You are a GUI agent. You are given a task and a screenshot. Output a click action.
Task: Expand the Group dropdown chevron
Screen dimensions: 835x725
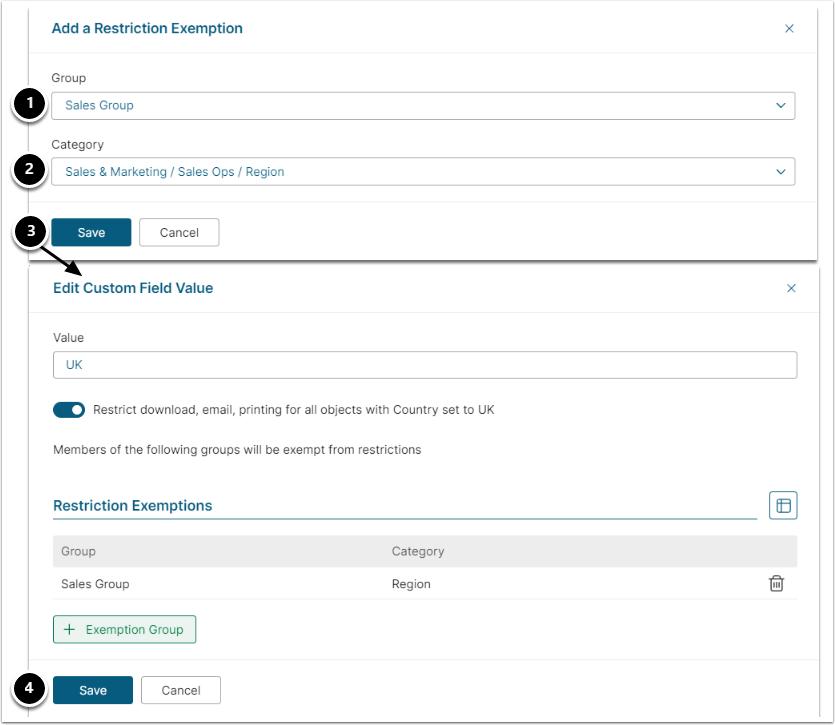(x=782, y=105)
